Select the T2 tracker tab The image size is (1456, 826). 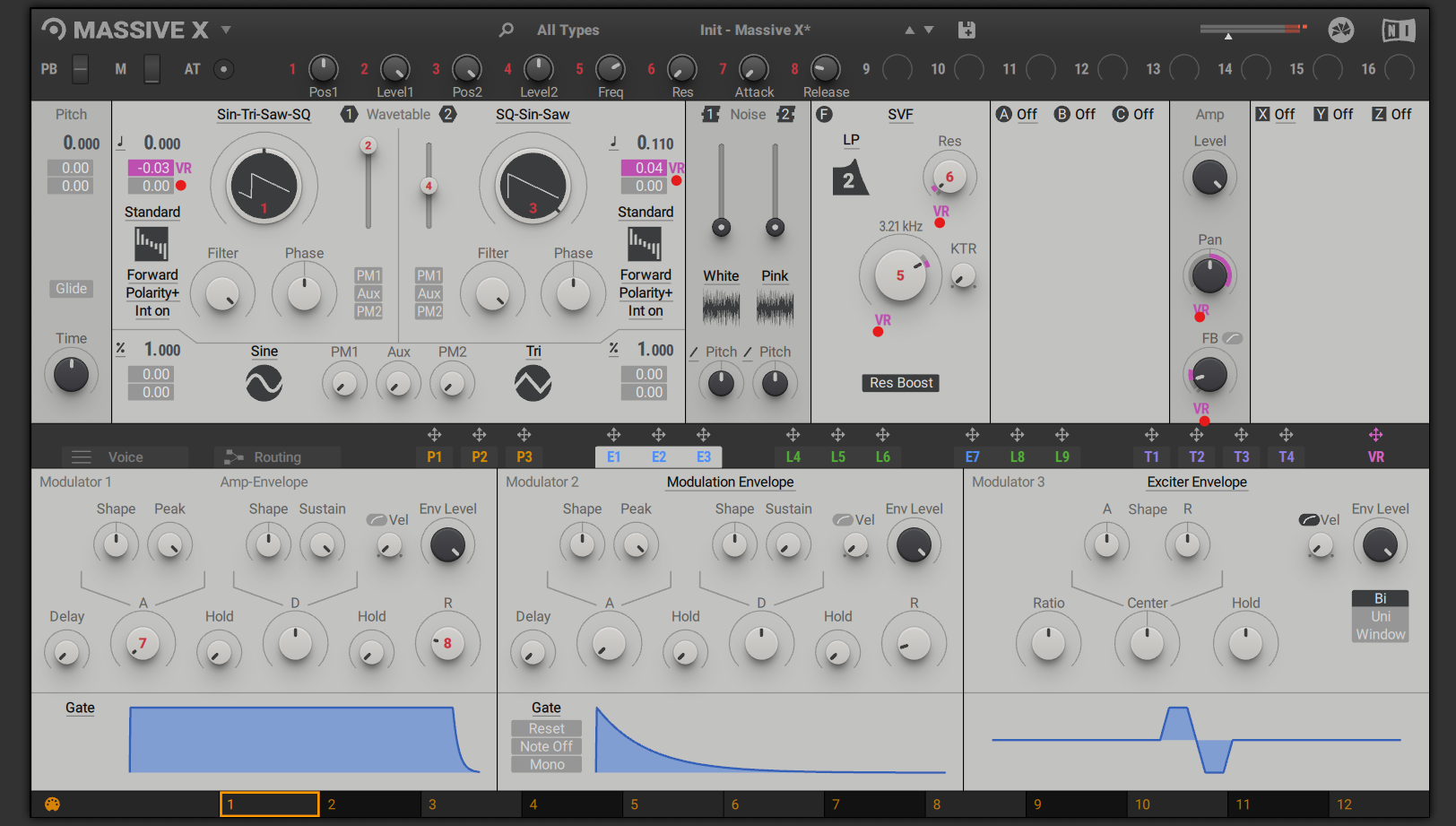coord(1197,456)
